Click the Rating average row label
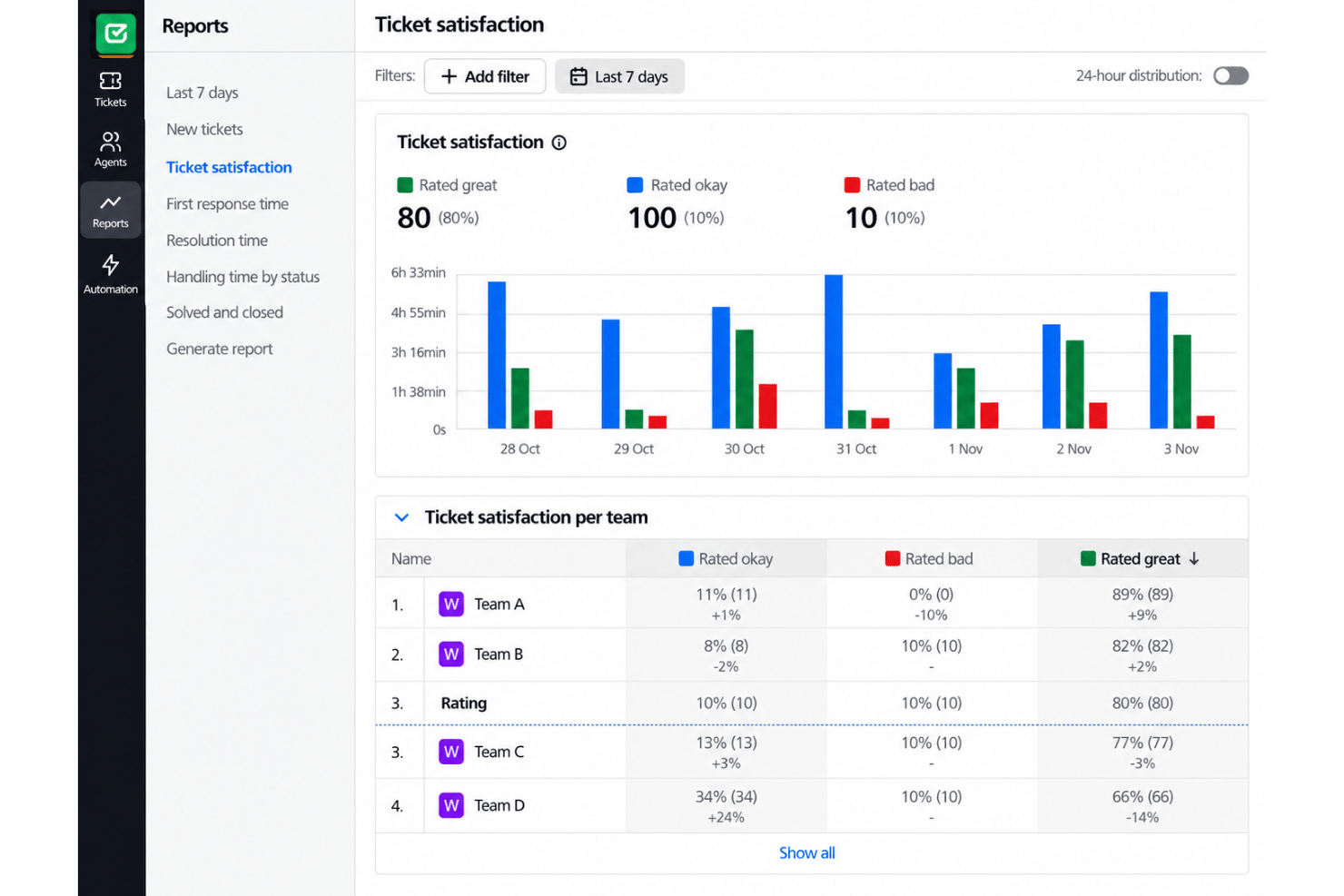 click(464, 704)
